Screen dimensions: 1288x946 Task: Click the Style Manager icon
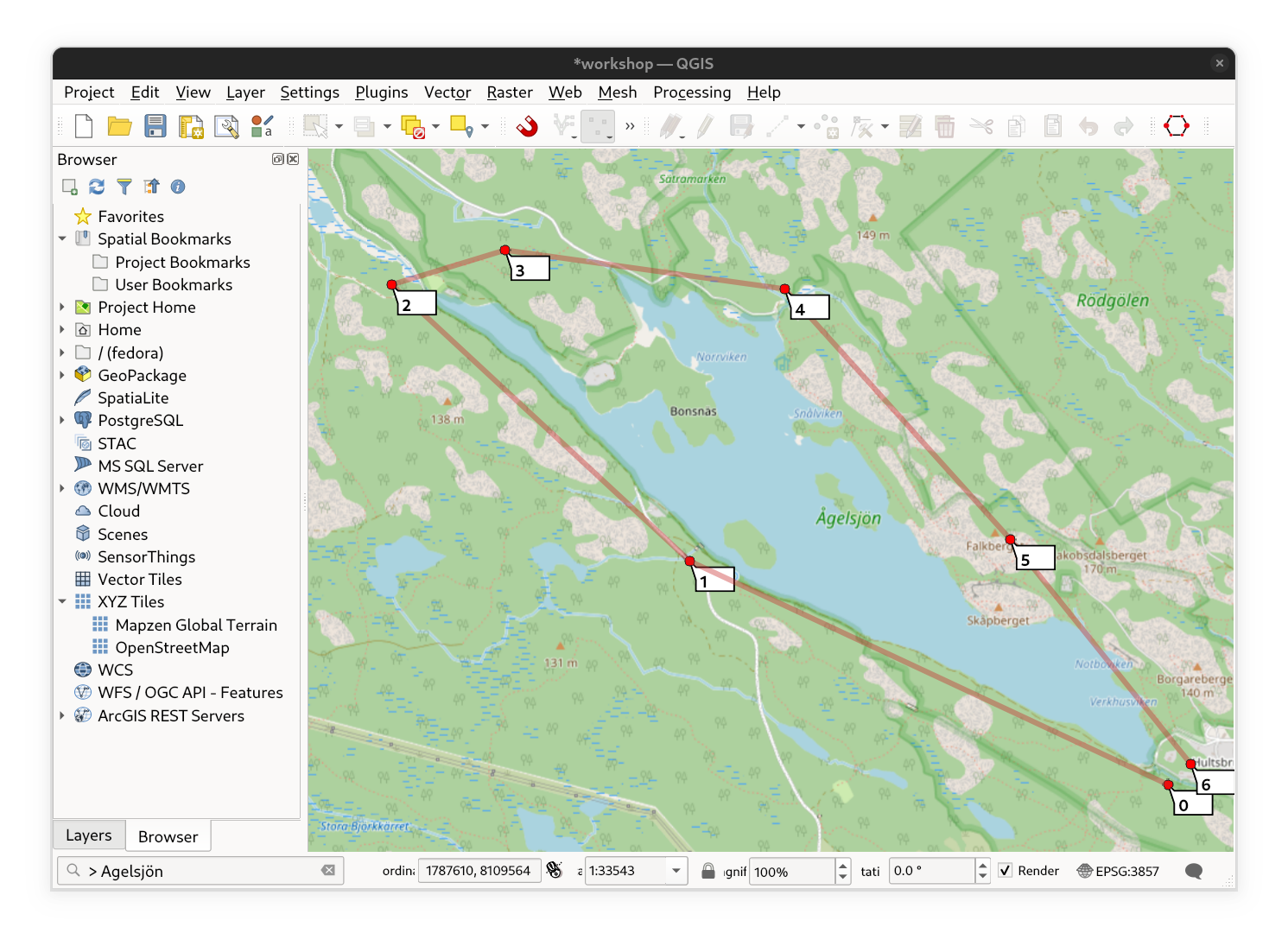[x=262, y=127]
